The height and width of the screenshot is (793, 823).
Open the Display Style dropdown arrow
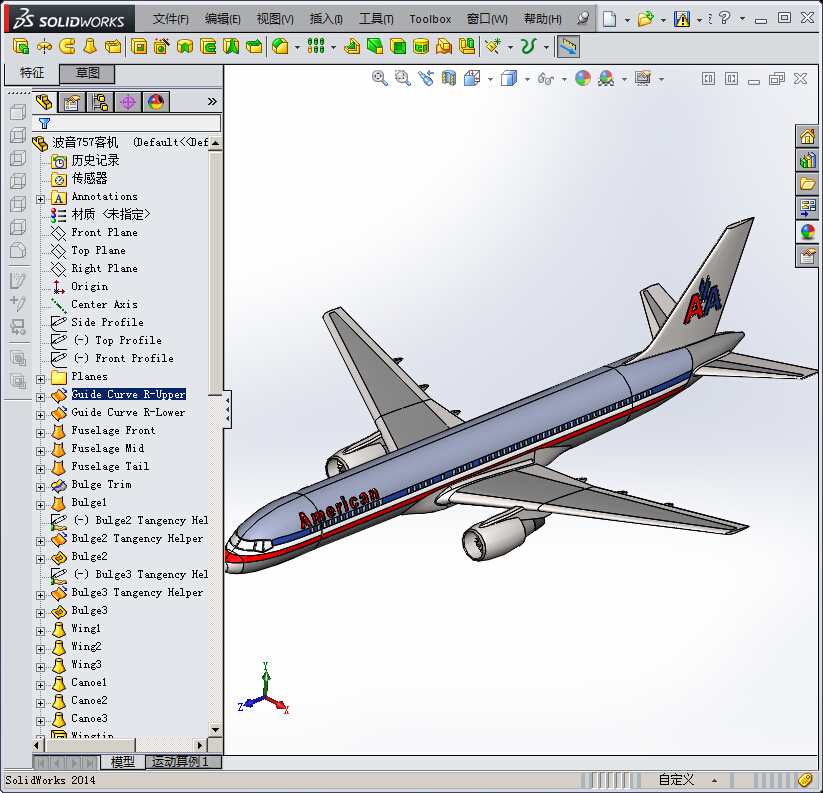pyautogui.click(x=527, y=80)
